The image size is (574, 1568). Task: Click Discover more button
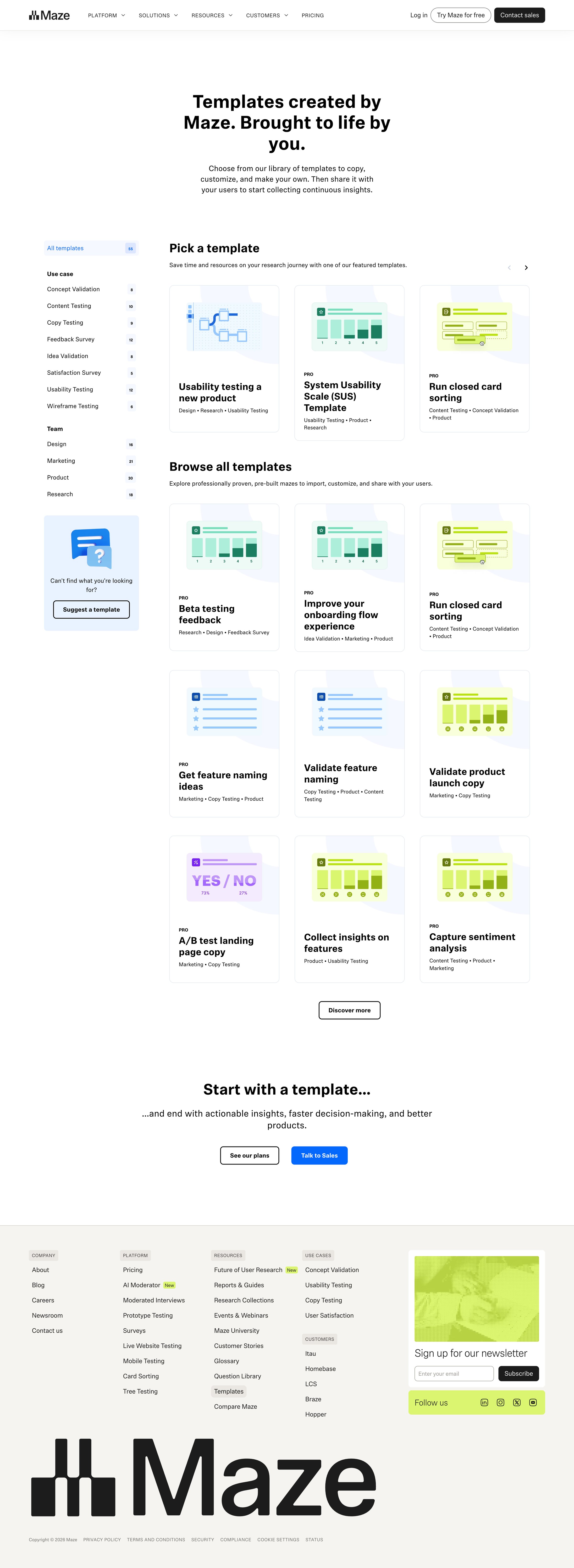(x=349, y=1010)
